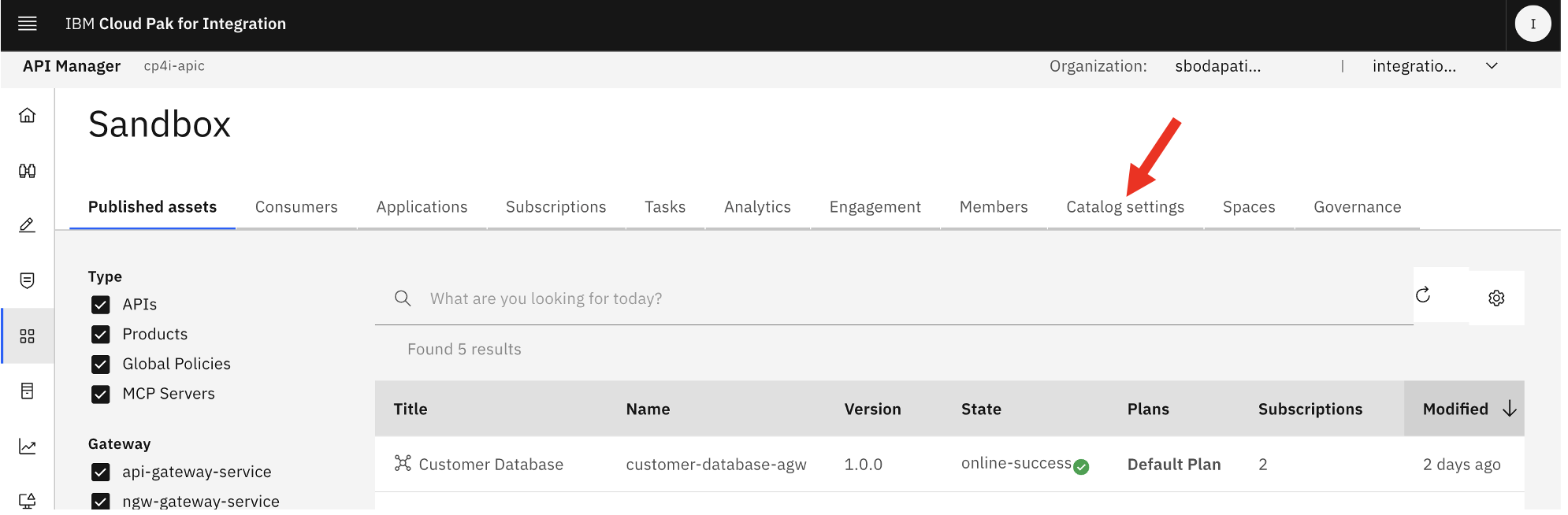Click the '2 days ago' modified cell
Screen dimensions: 1568x515
[x=1462, y=465]
